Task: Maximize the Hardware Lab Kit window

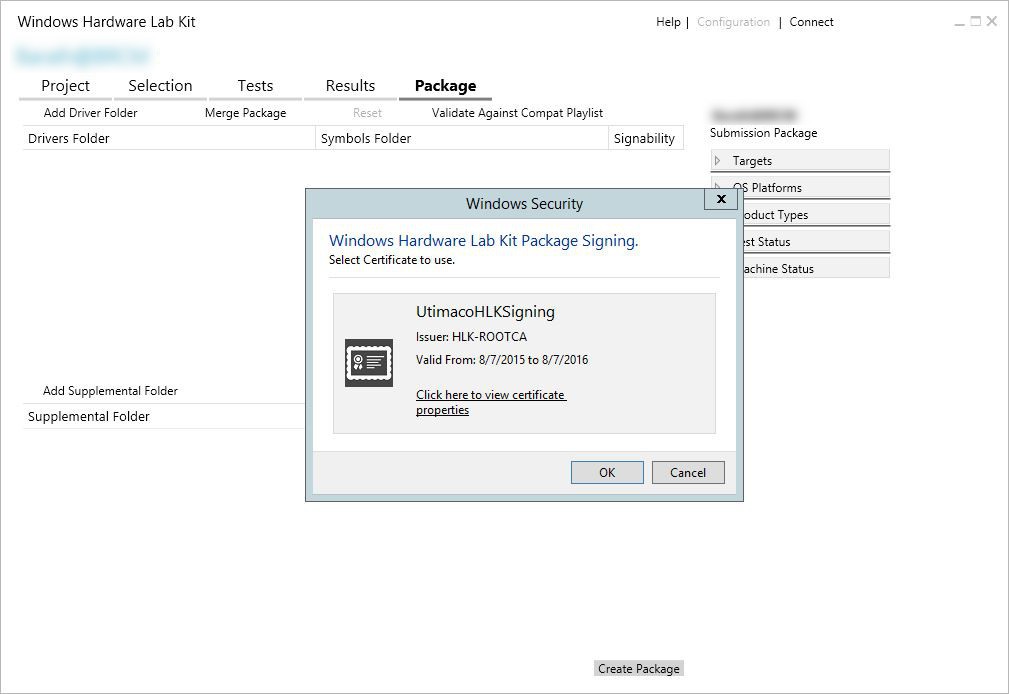Action: 976,21
